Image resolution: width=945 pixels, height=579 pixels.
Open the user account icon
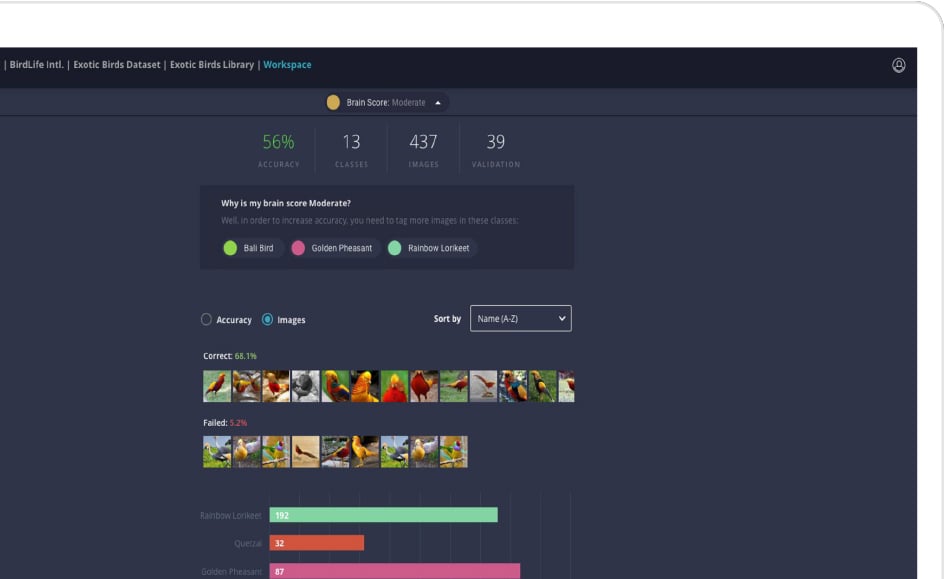898,64
